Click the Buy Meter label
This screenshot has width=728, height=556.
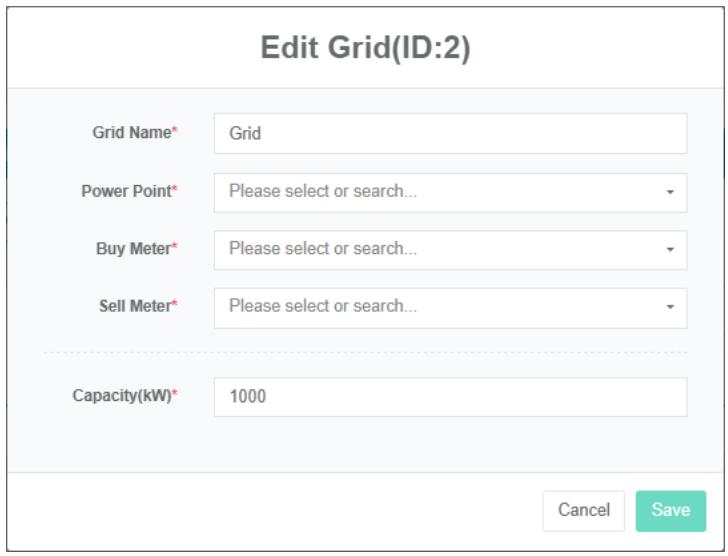point(131,250)
